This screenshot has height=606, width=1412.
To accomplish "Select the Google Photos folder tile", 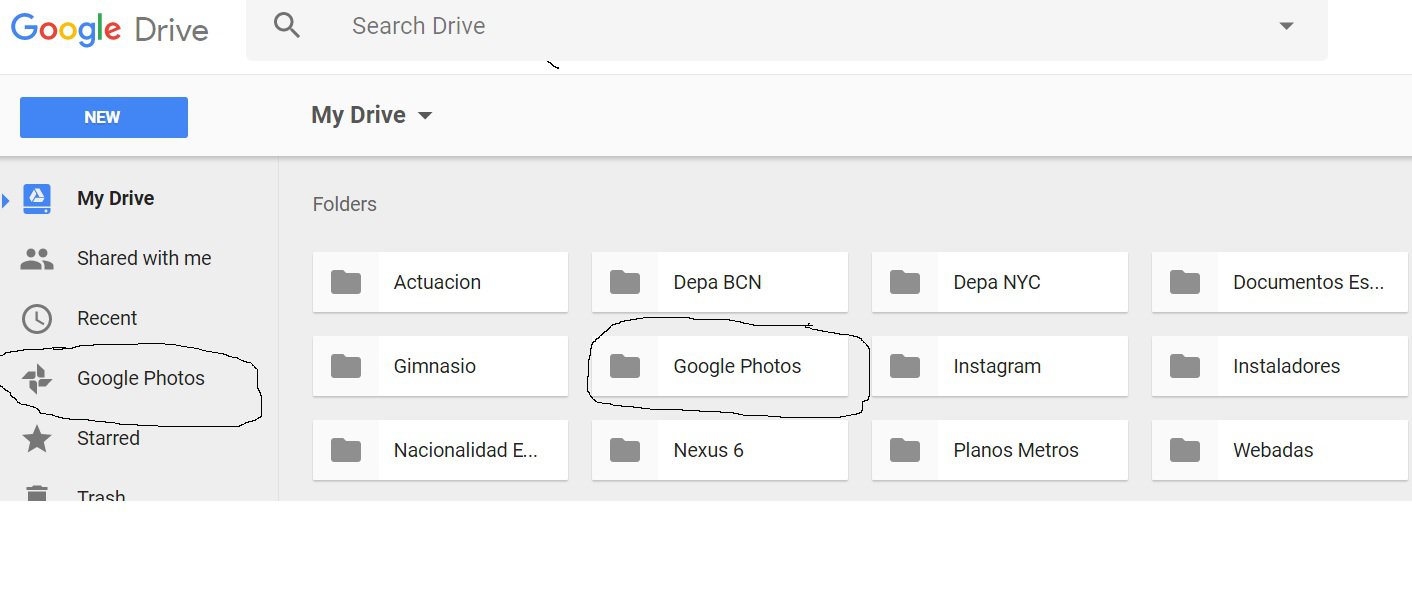I will pos(719,367).
